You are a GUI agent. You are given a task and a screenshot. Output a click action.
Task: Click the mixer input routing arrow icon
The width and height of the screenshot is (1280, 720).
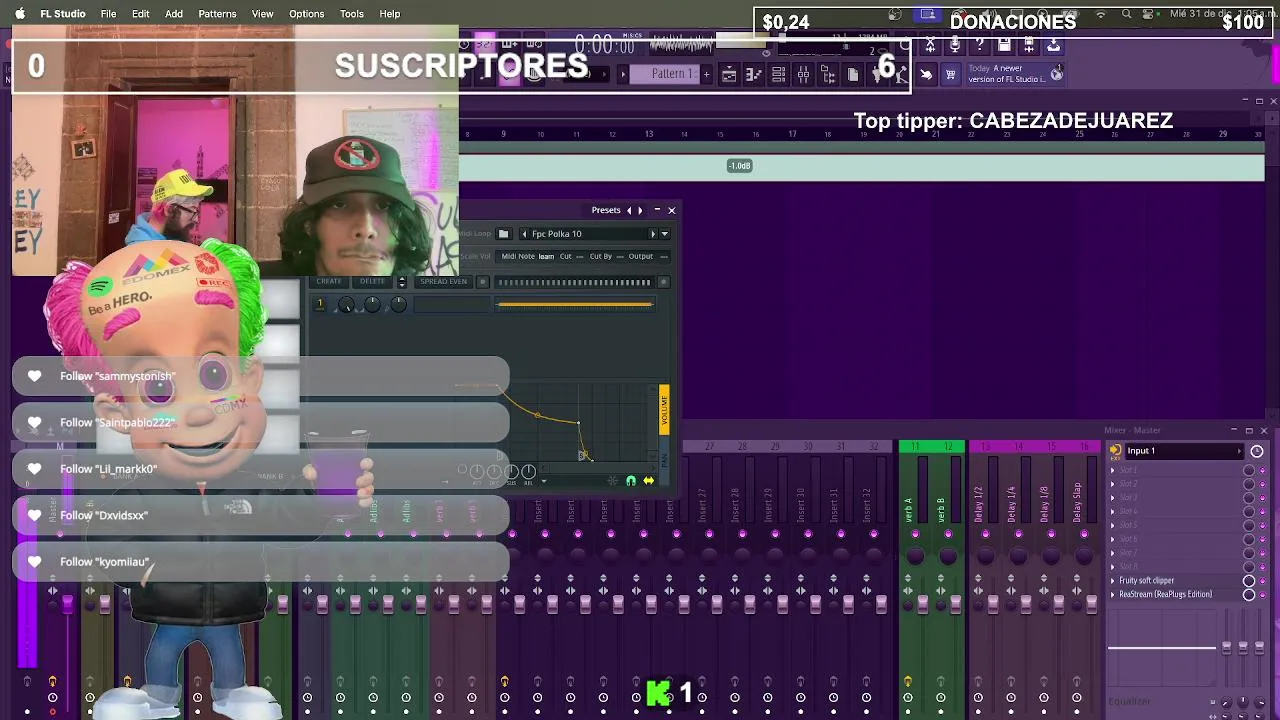pyautogui.click(x=1115, y=451)
